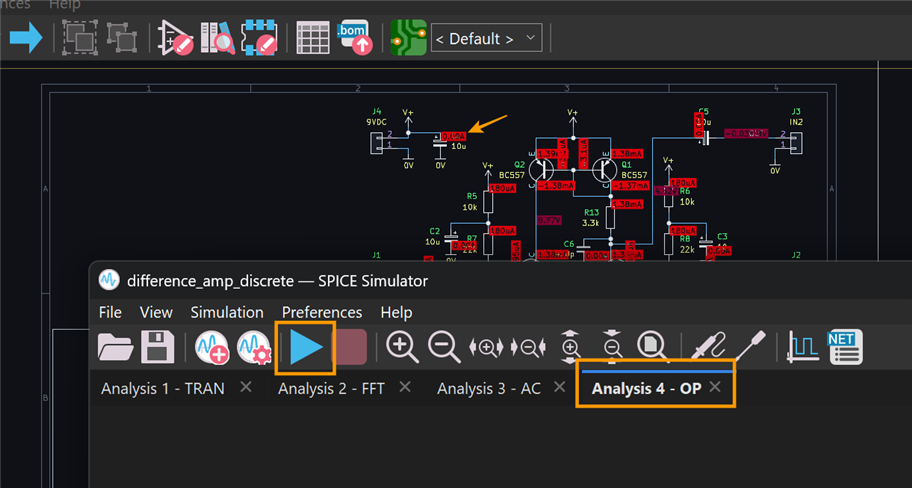Click the SPICE Simulator title bar app icon
Image resolution: width=912 pixels, height=488 pixels.
point(109,280)
